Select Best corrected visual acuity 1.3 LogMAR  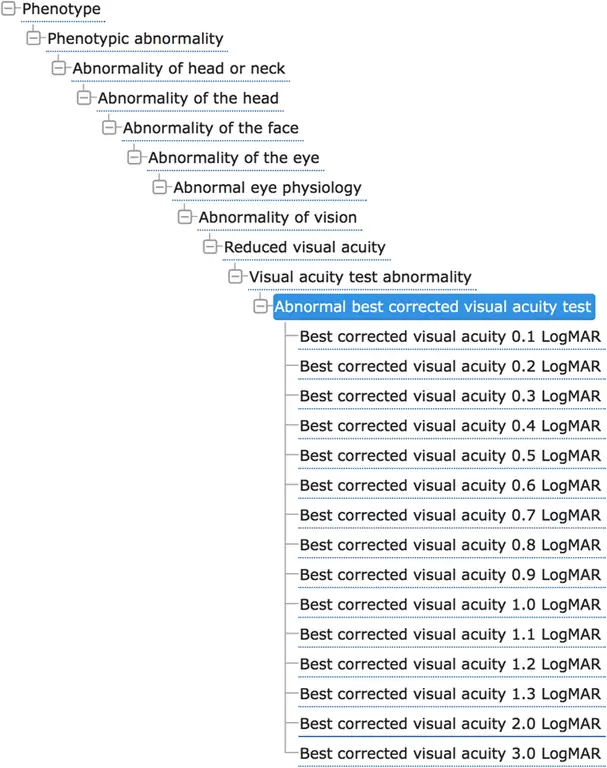[x=450, y=694]
